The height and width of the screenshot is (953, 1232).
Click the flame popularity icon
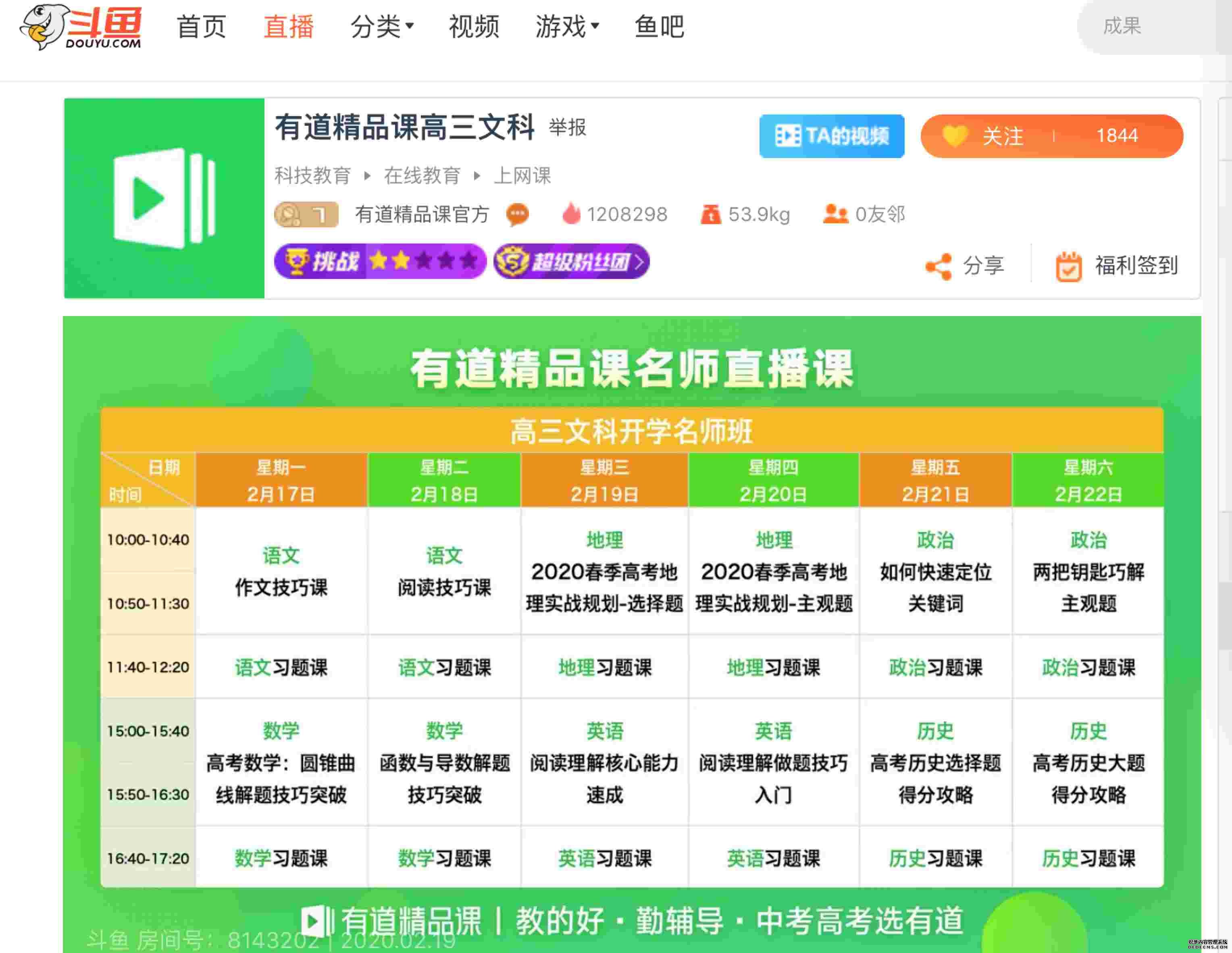click(x=571, y=214)
